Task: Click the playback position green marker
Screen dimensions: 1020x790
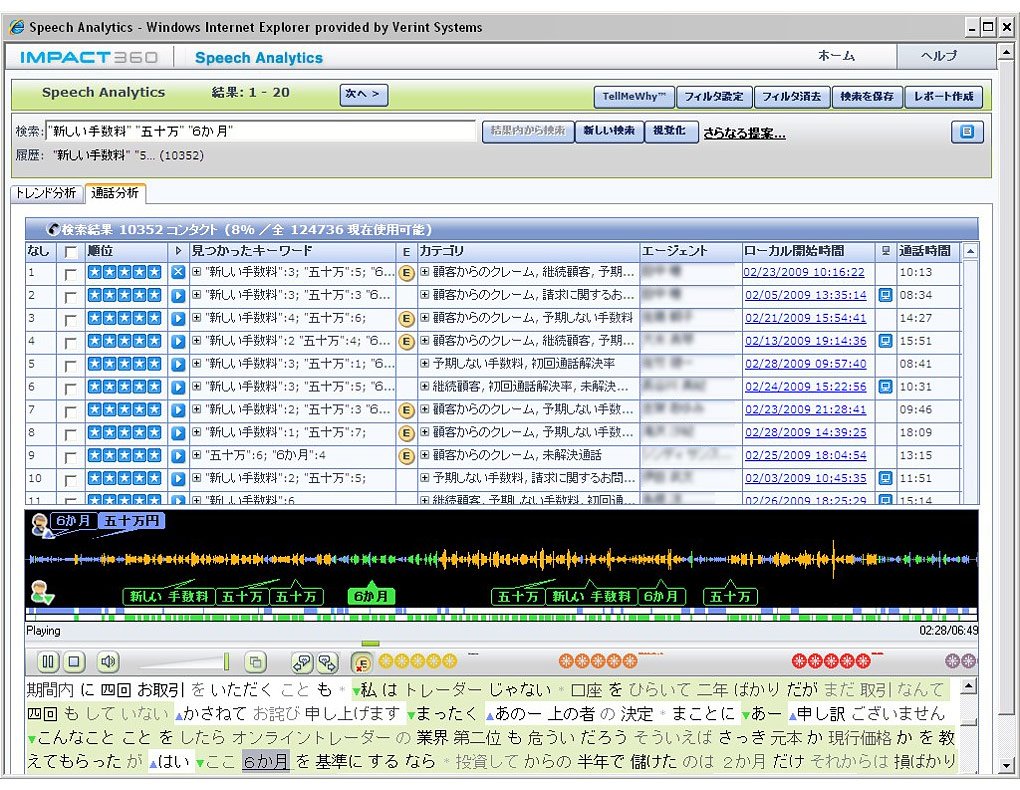Action: pos(370,643)
